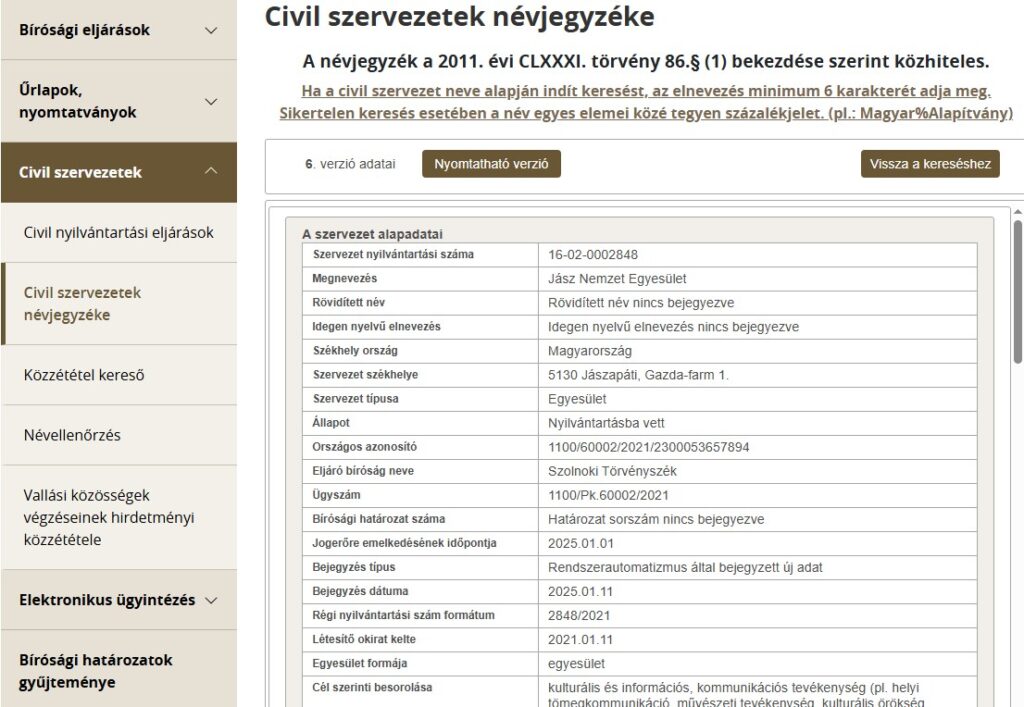The image size is (1024, 707).
Task: Click the court name "Szolnoki Törvényszék"
Action: click(612, 471)
